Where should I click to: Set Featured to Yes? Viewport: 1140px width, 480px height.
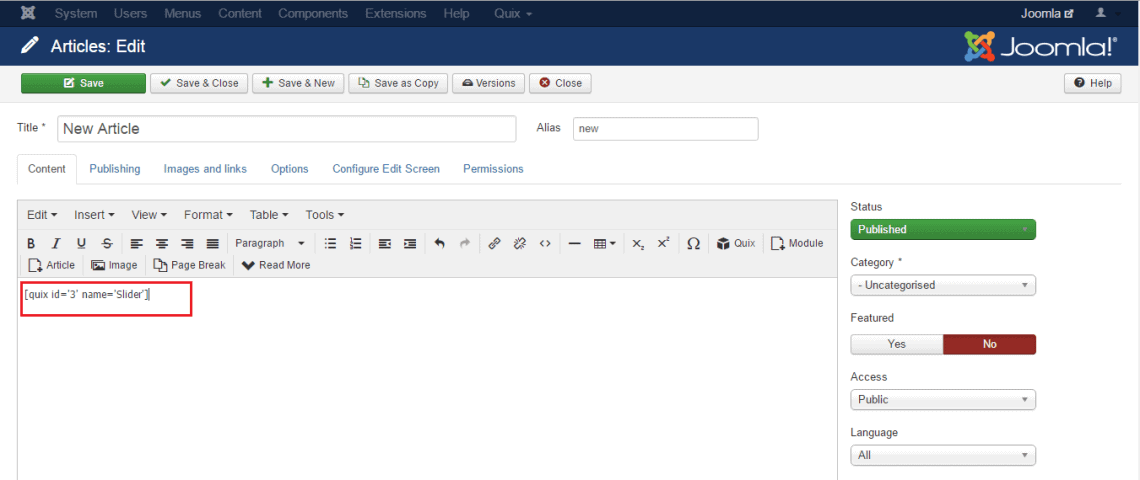pyautogui.click(x=896, y=344)
